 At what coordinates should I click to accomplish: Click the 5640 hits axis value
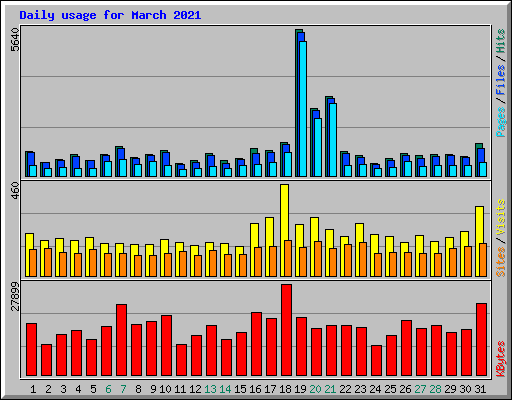click(x=15, y=40)
